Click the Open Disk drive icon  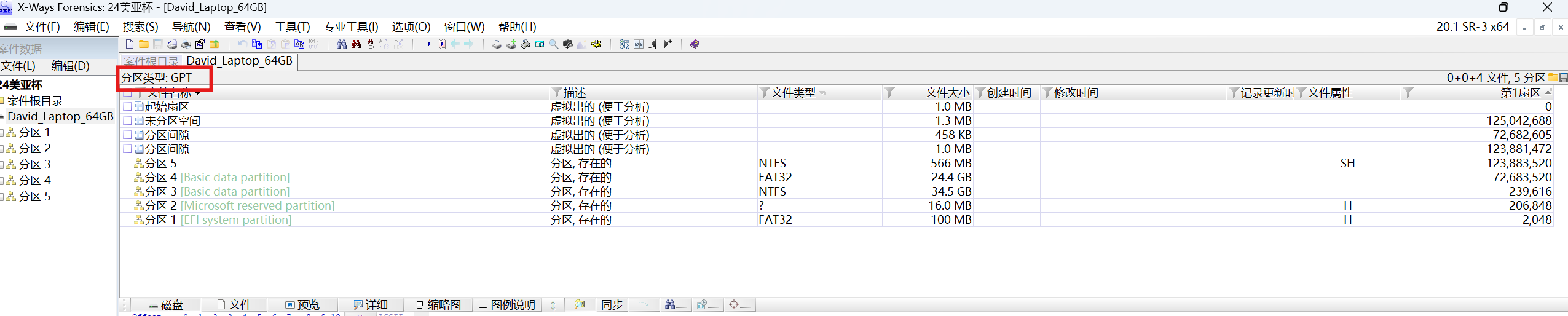(x=497, y=44)
